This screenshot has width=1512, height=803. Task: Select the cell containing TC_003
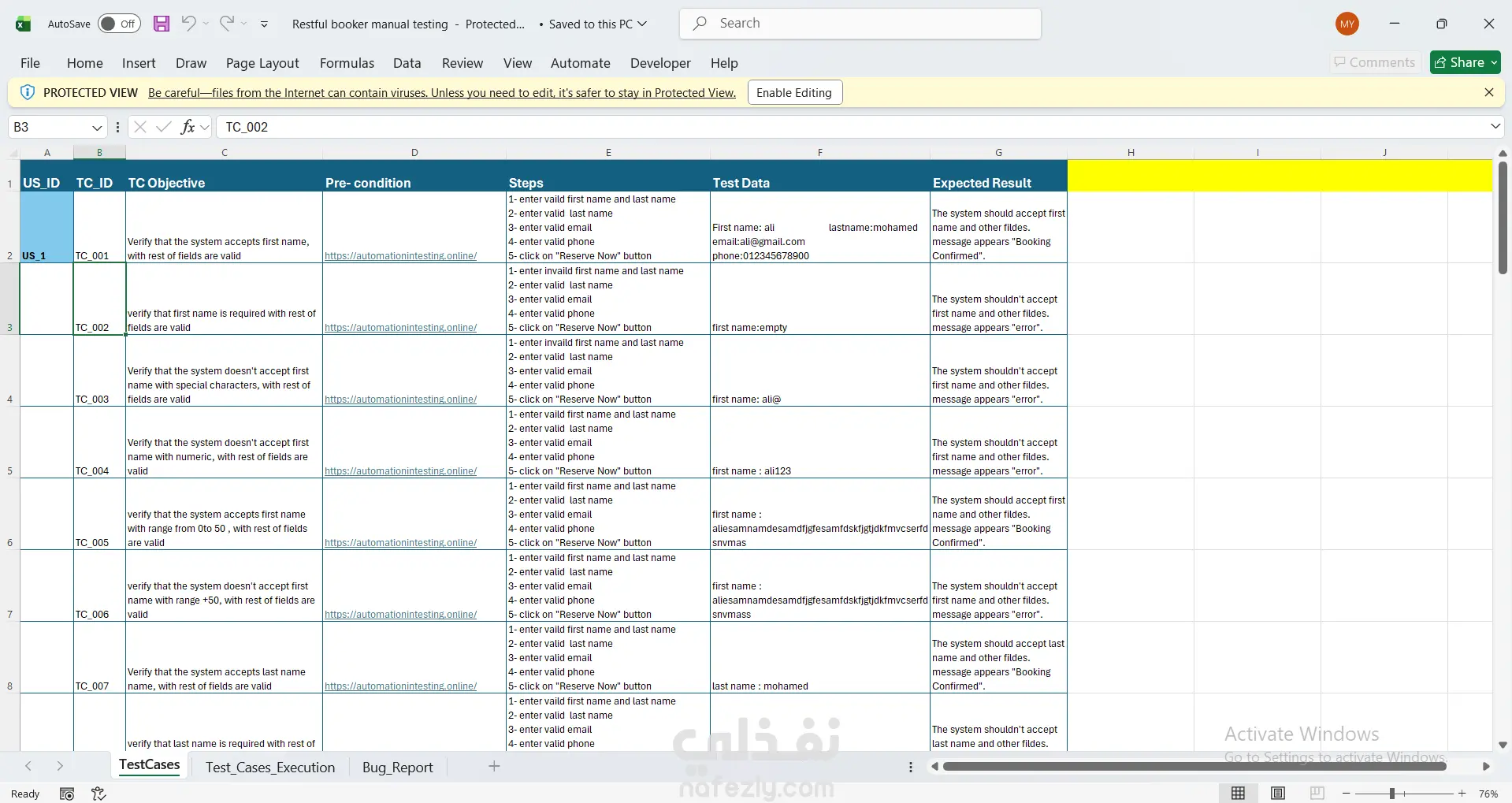(x=99, y=370)
